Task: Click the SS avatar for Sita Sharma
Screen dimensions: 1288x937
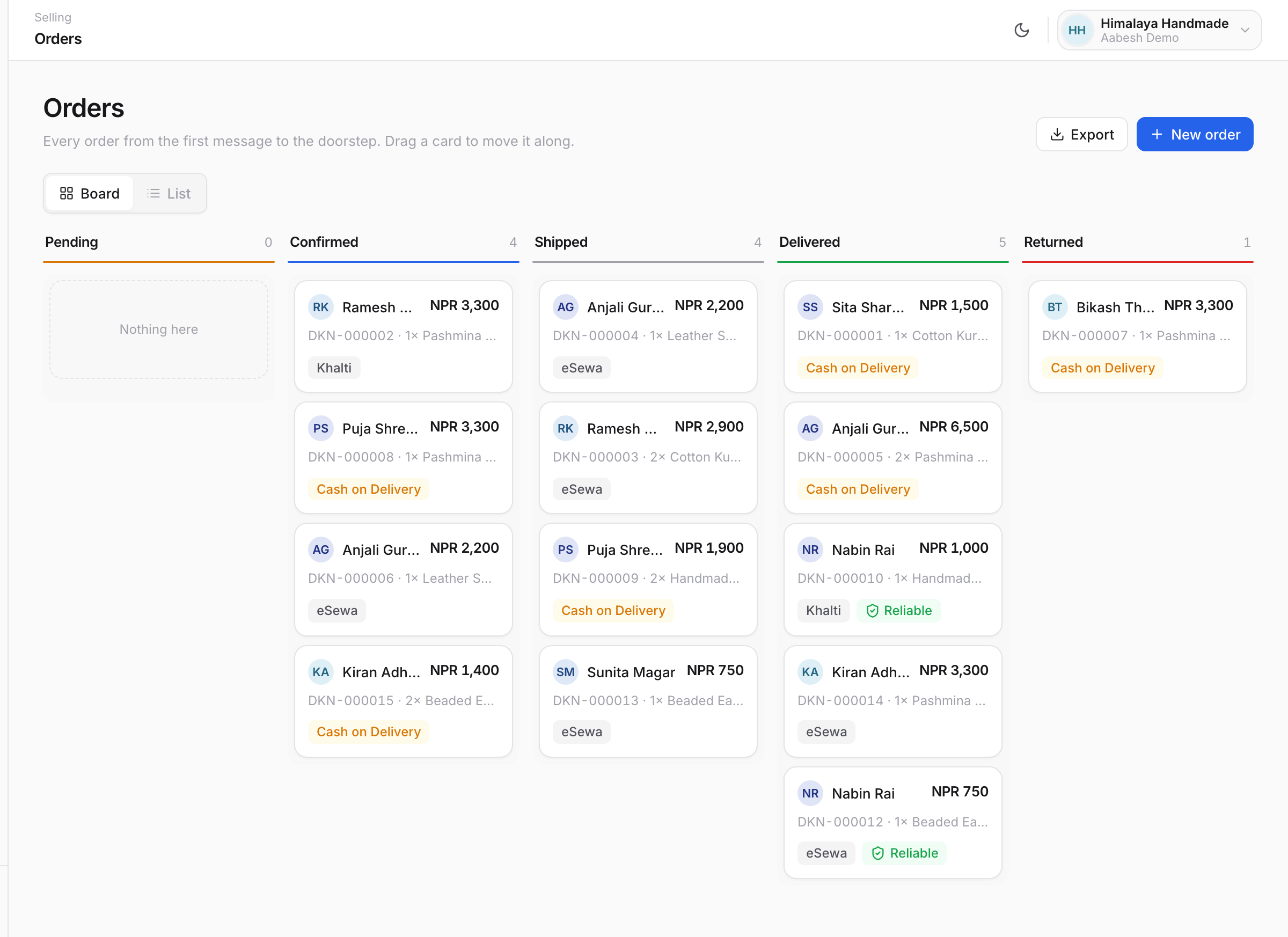Action: click(x=810, y=307)
